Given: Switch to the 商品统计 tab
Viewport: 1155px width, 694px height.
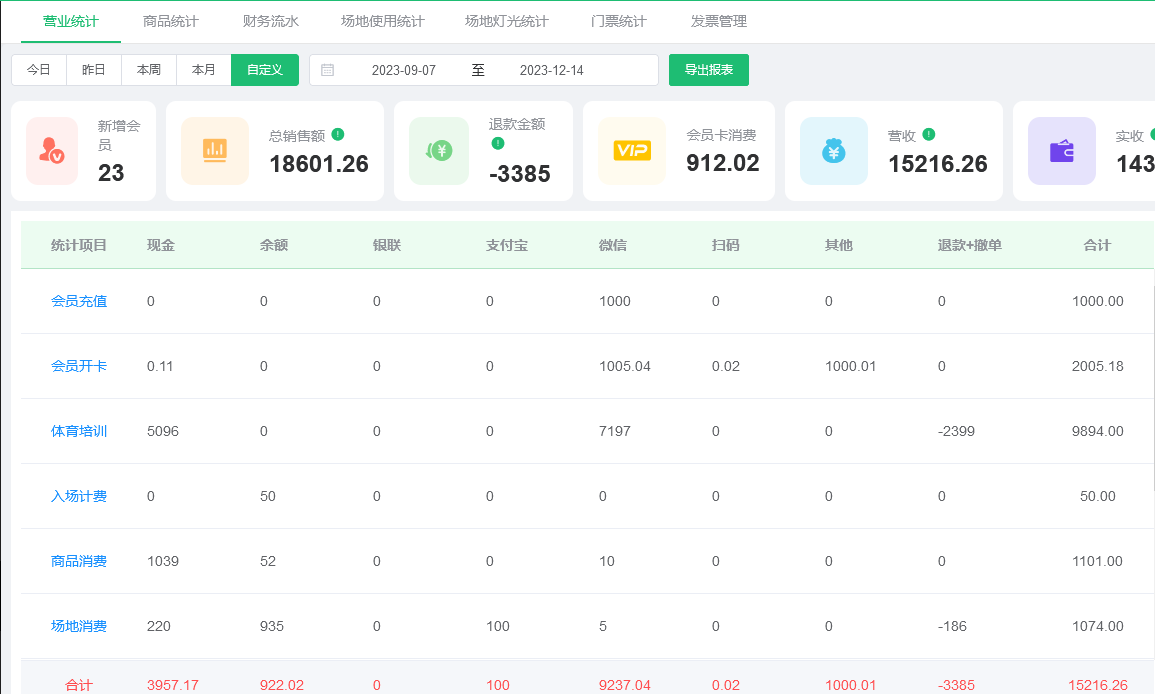Looking at the screenshot, I should (171, 21).
